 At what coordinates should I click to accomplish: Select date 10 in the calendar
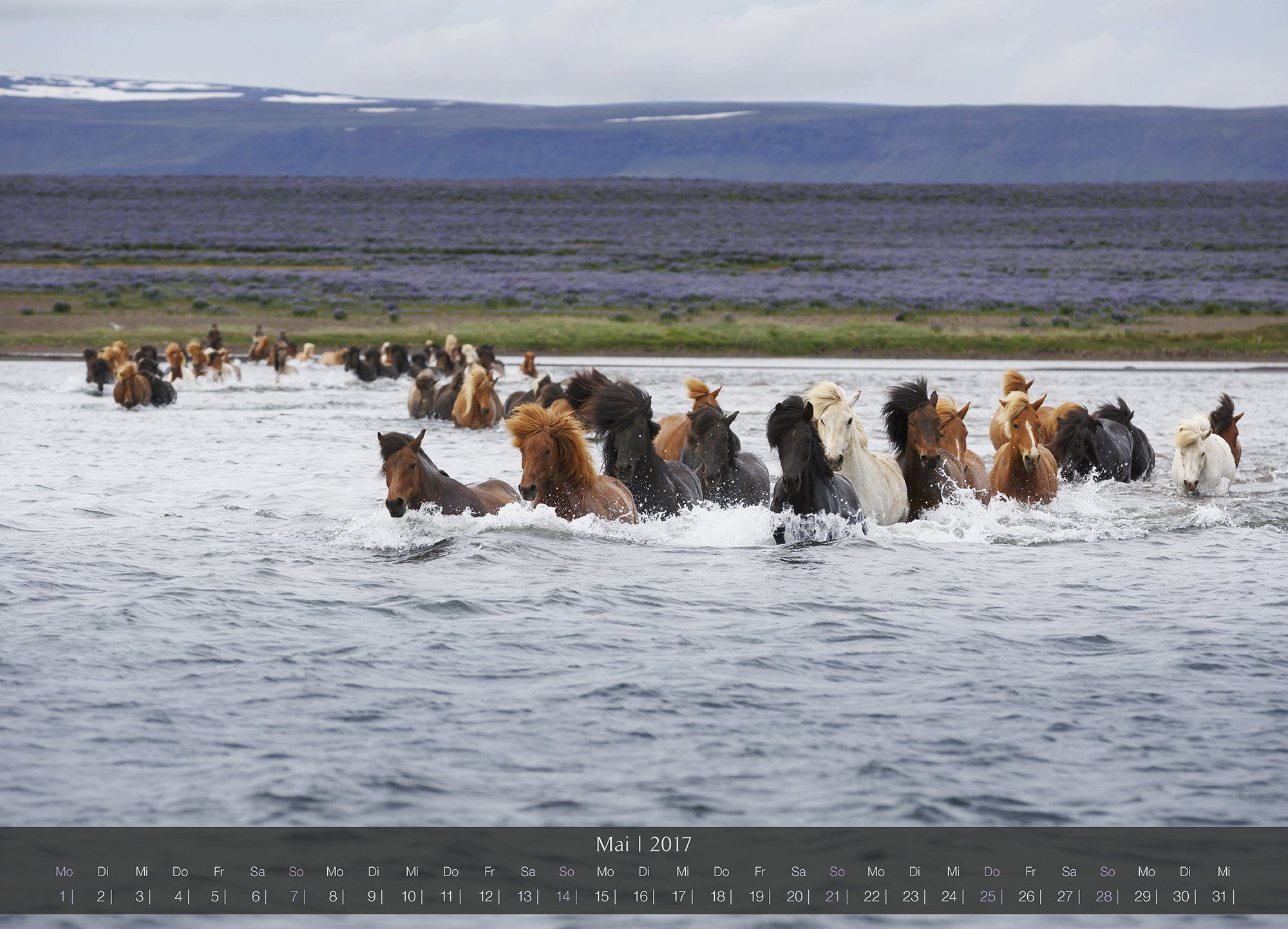click(x=408, y=896)
